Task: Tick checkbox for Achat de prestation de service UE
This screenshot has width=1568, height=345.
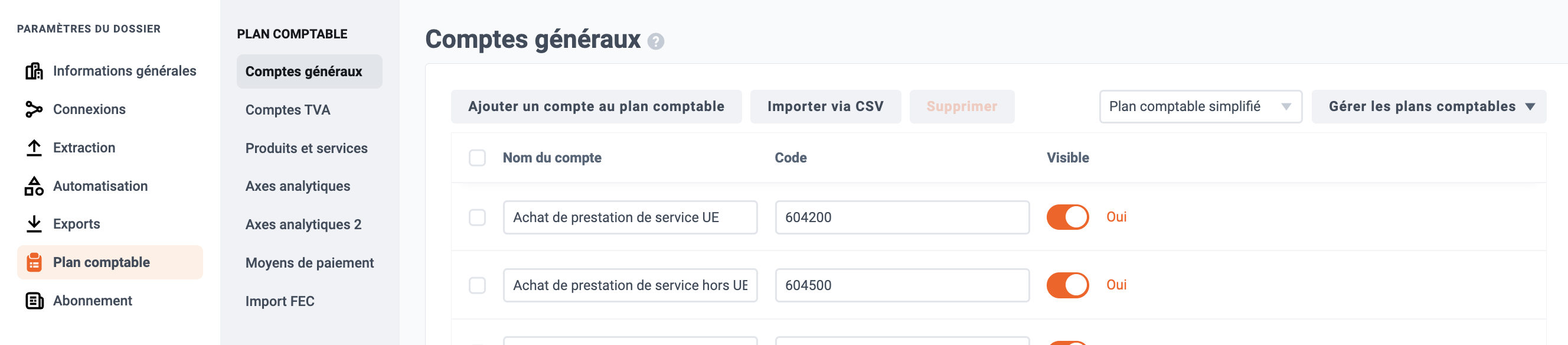Action: click(x=477, y=217)
